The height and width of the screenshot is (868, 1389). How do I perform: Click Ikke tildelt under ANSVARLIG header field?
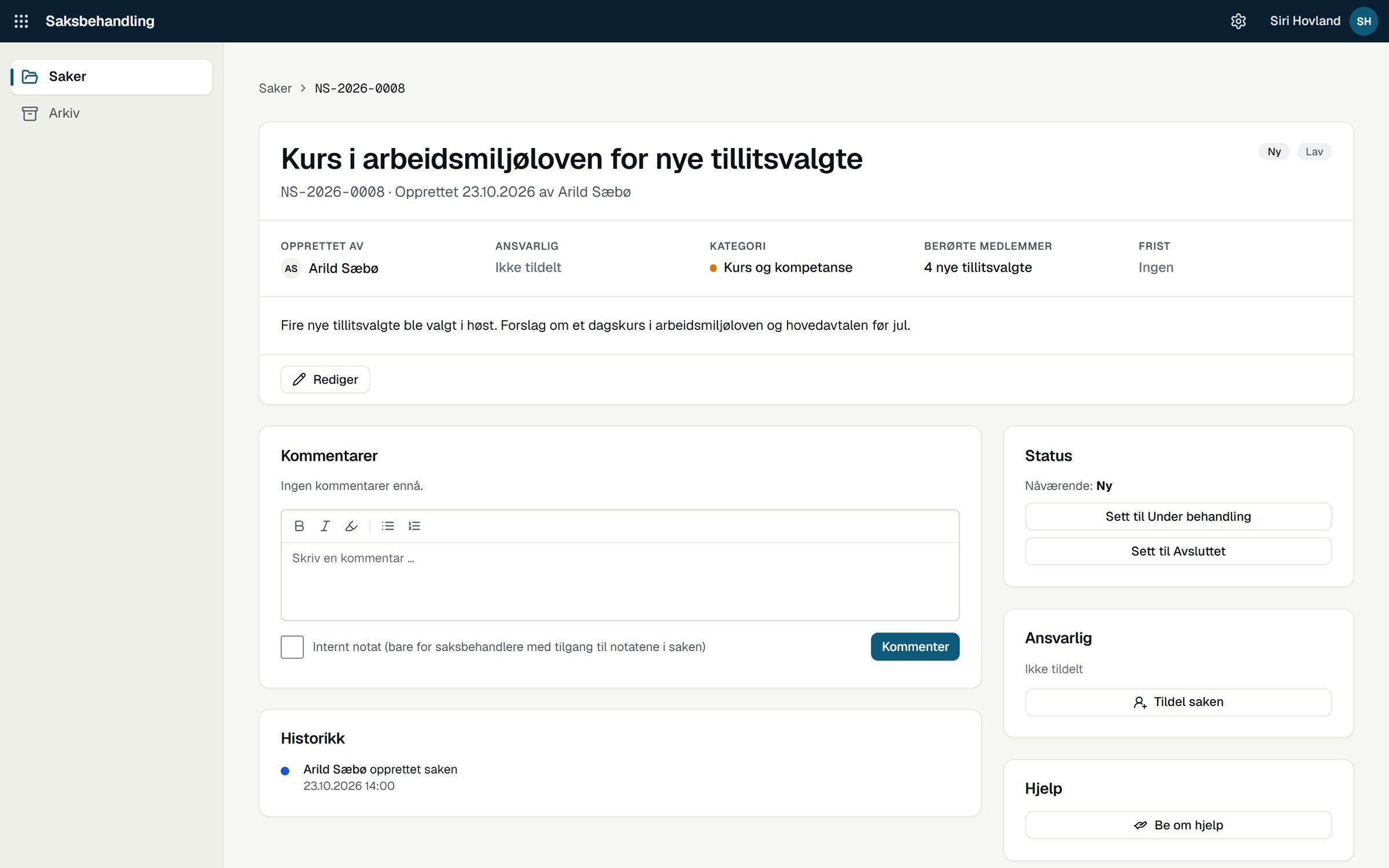pos(528,267)
